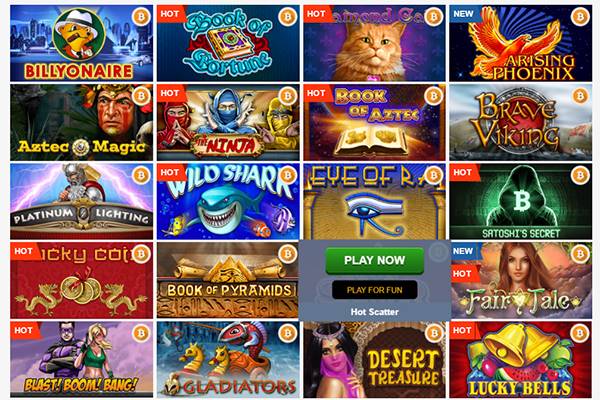This screenshot has height=400, width=600.
Task: Select the Gladiators game thumbnail
Action: 228,359
